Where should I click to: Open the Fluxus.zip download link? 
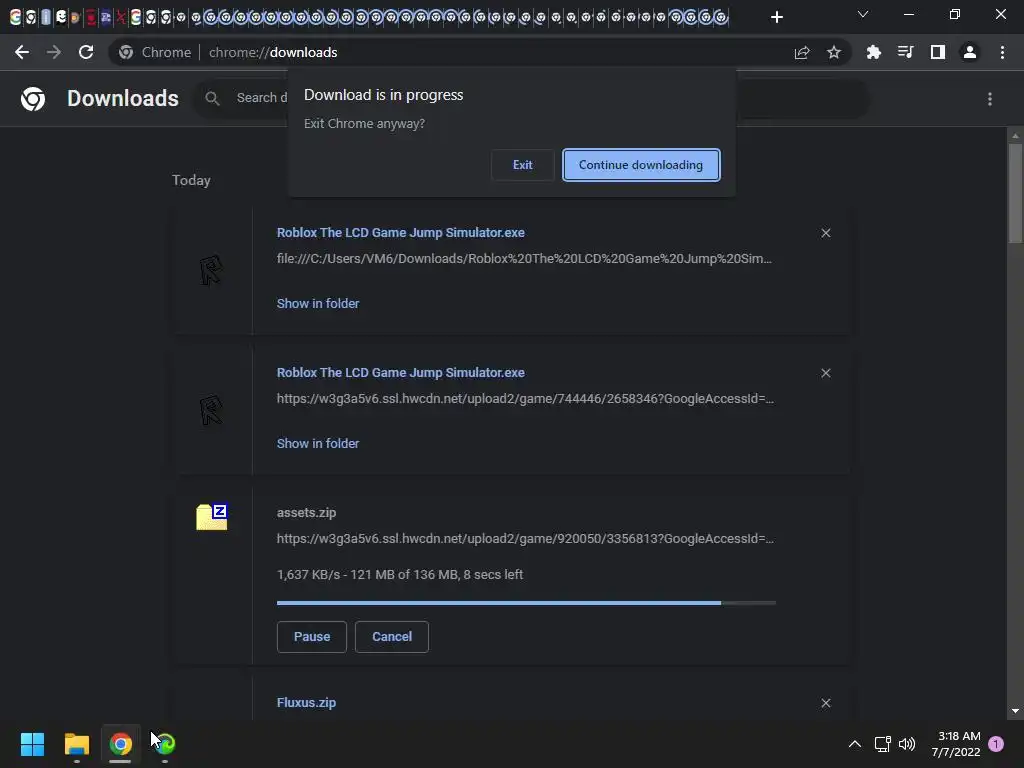[306, 703]
